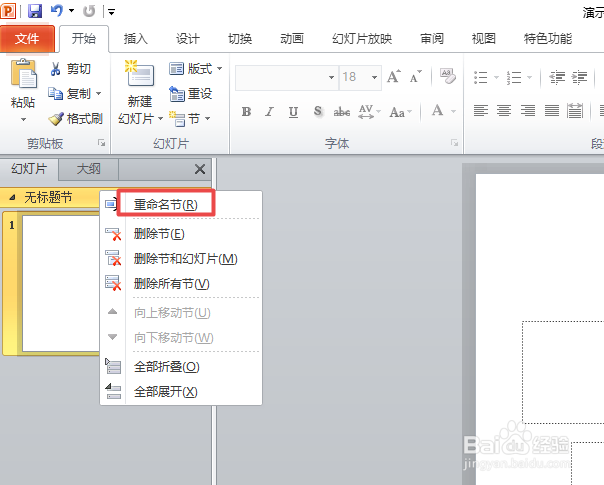The width and height of the screenshot is (604, 485).
Task: Toggle bold formatting B
Action: 247,112
